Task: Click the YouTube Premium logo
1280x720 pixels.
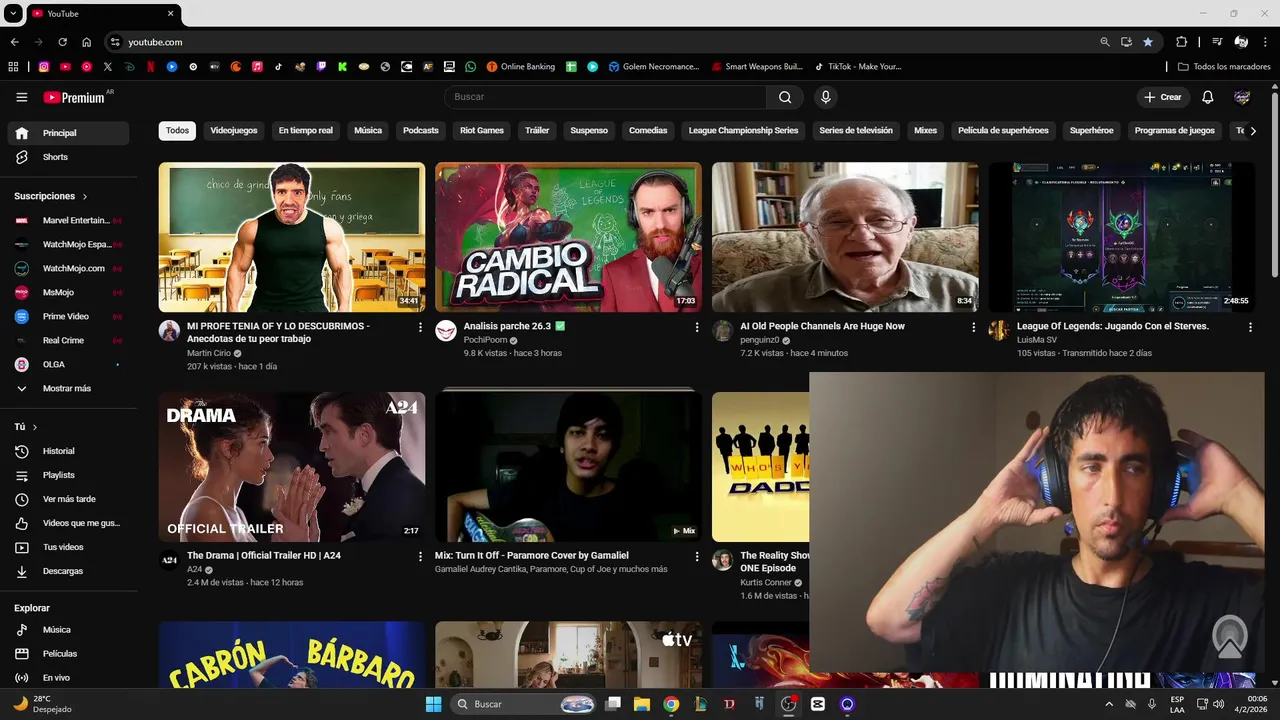Action: pyautogui.click(x=74, y=97)
